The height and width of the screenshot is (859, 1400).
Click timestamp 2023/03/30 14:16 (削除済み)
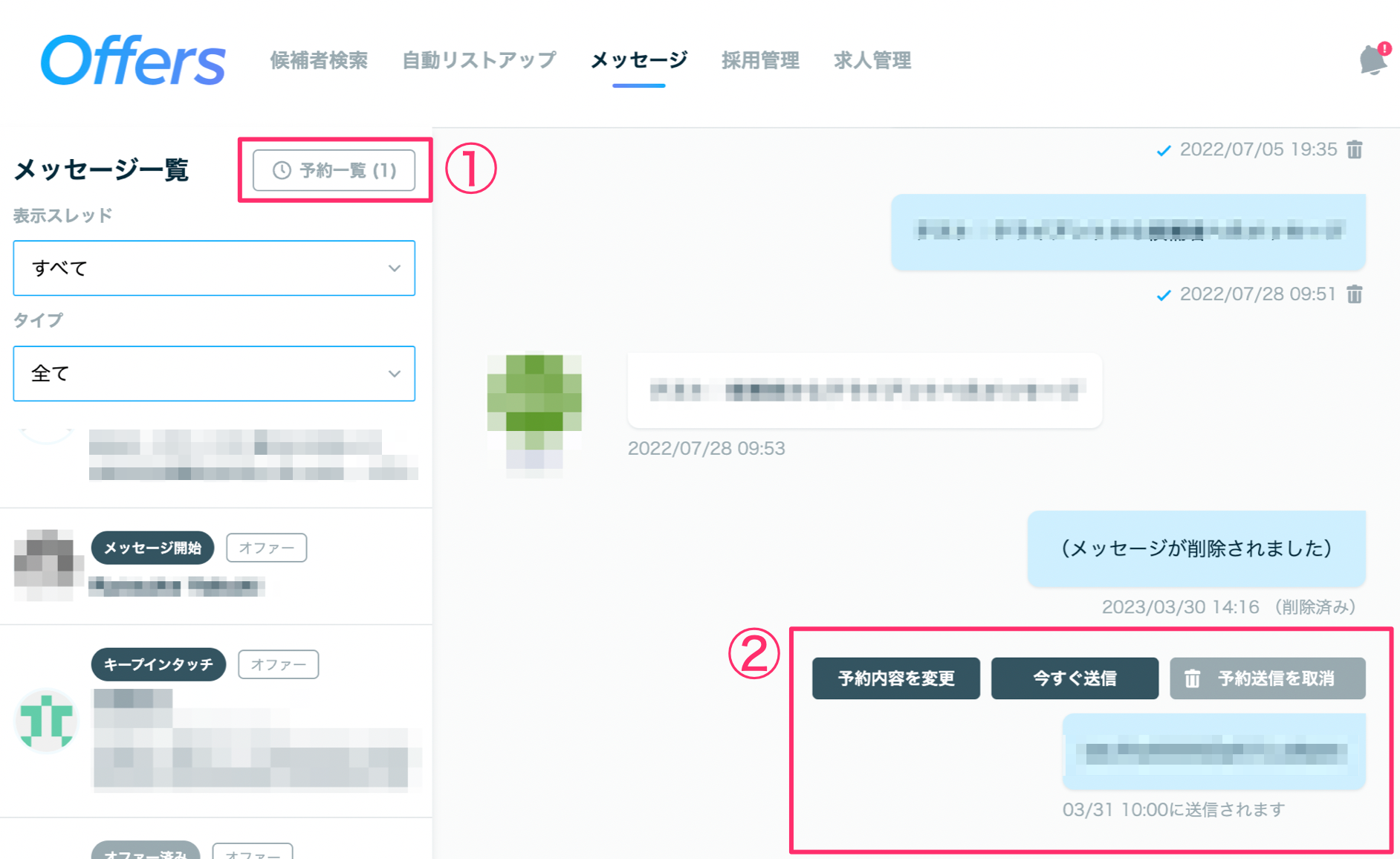[1232, 607]
